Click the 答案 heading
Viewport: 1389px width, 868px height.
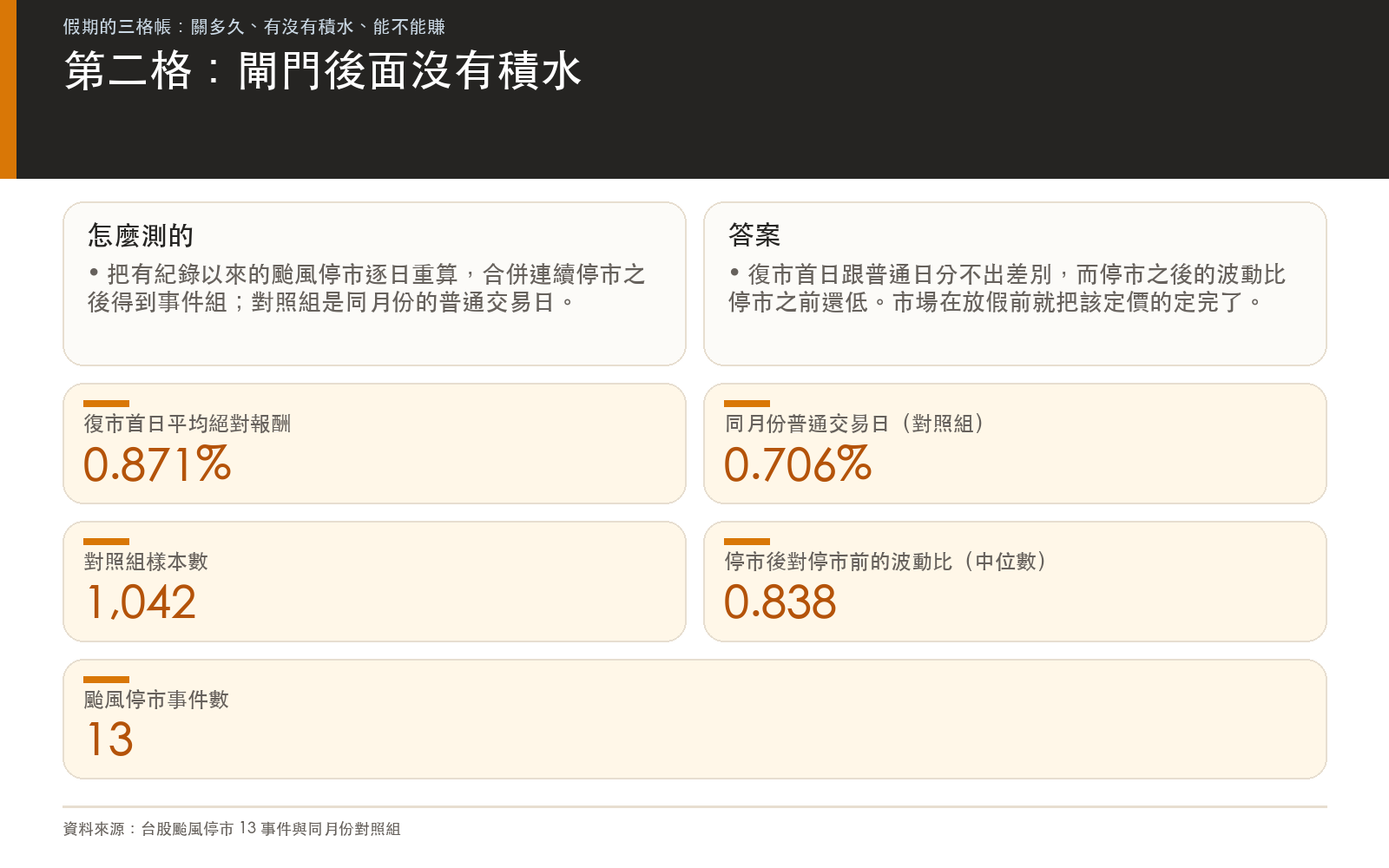coord(754,235)
